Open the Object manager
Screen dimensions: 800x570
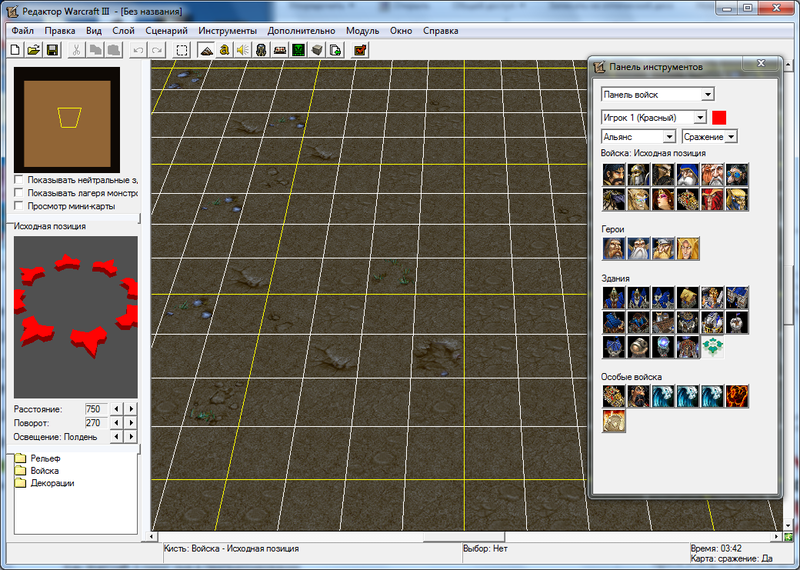(317, 50)
